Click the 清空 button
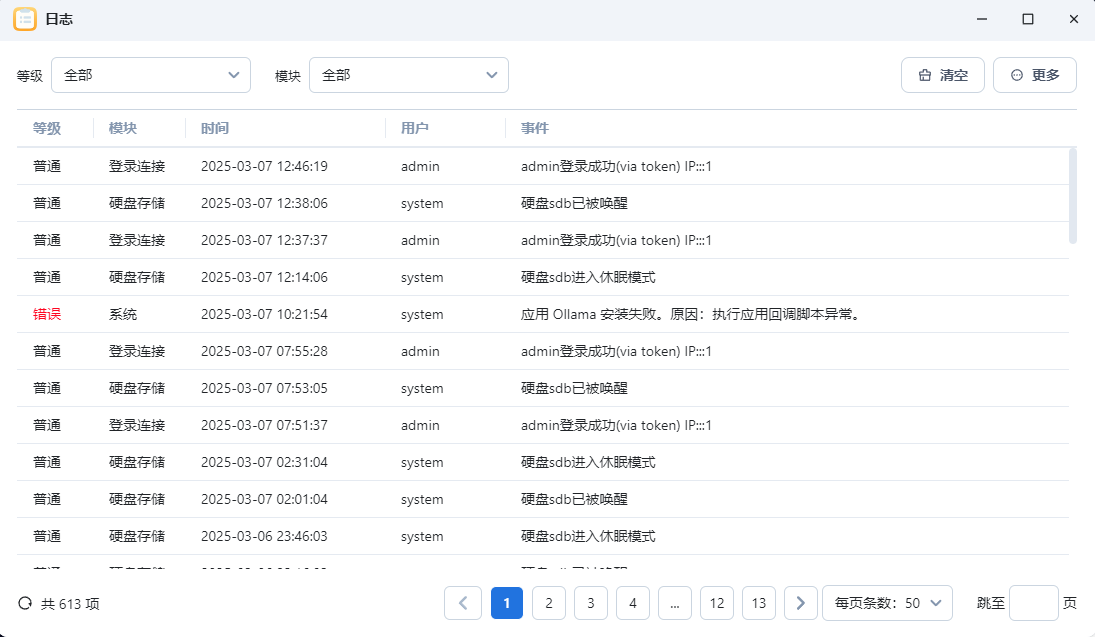Image resolution: width=1095 pixels, height=637 pixels. pos(943,75)
